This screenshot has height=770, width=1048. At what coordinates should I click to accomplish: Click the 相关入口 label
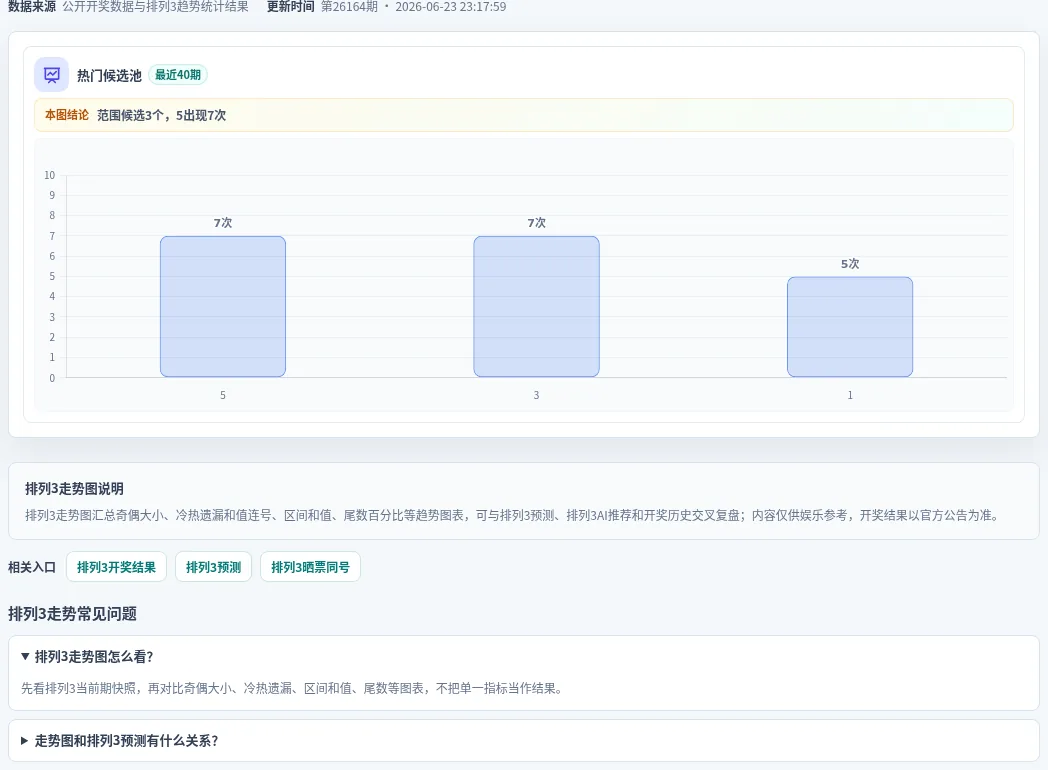click(x=31, y=567)
